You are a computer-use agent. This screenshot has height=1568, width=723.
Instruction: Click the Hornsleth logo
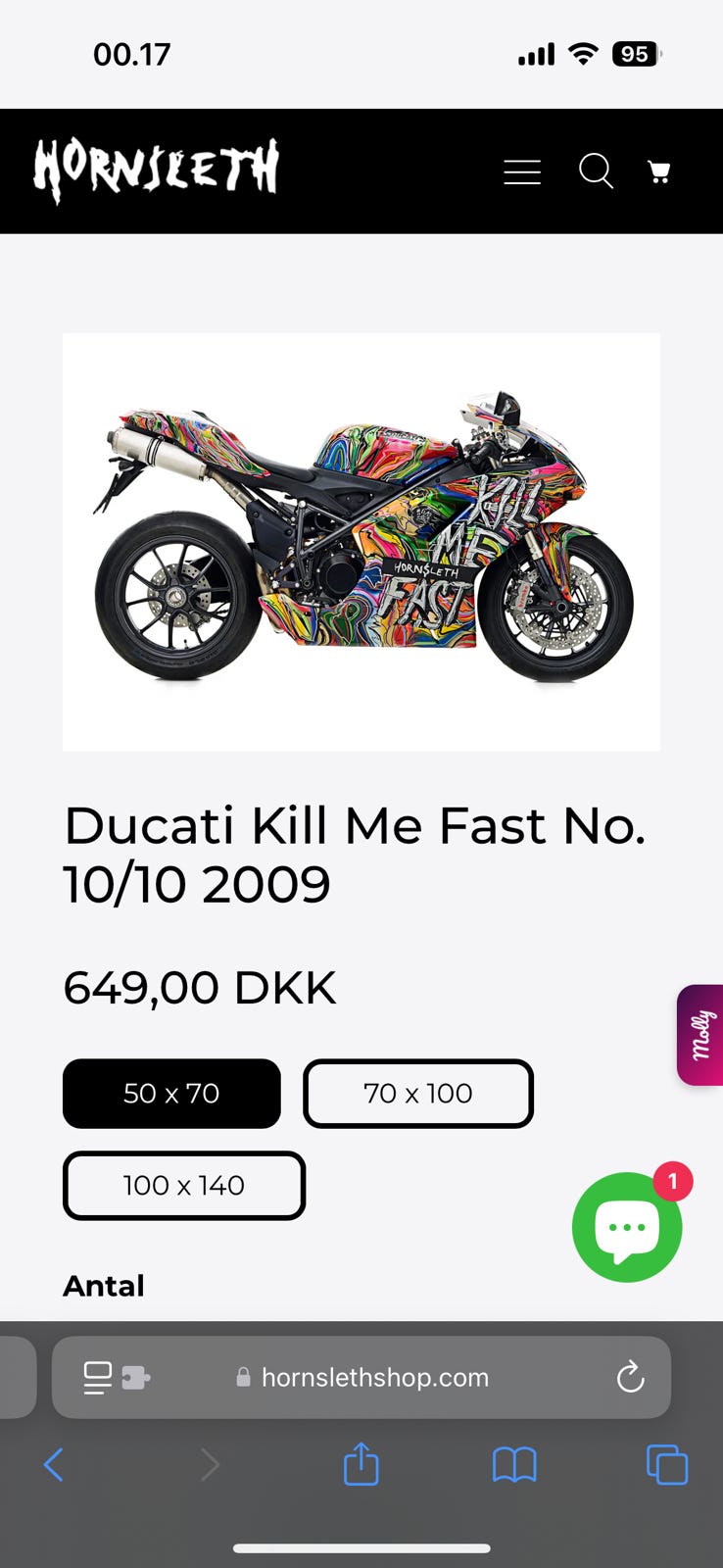157,171
